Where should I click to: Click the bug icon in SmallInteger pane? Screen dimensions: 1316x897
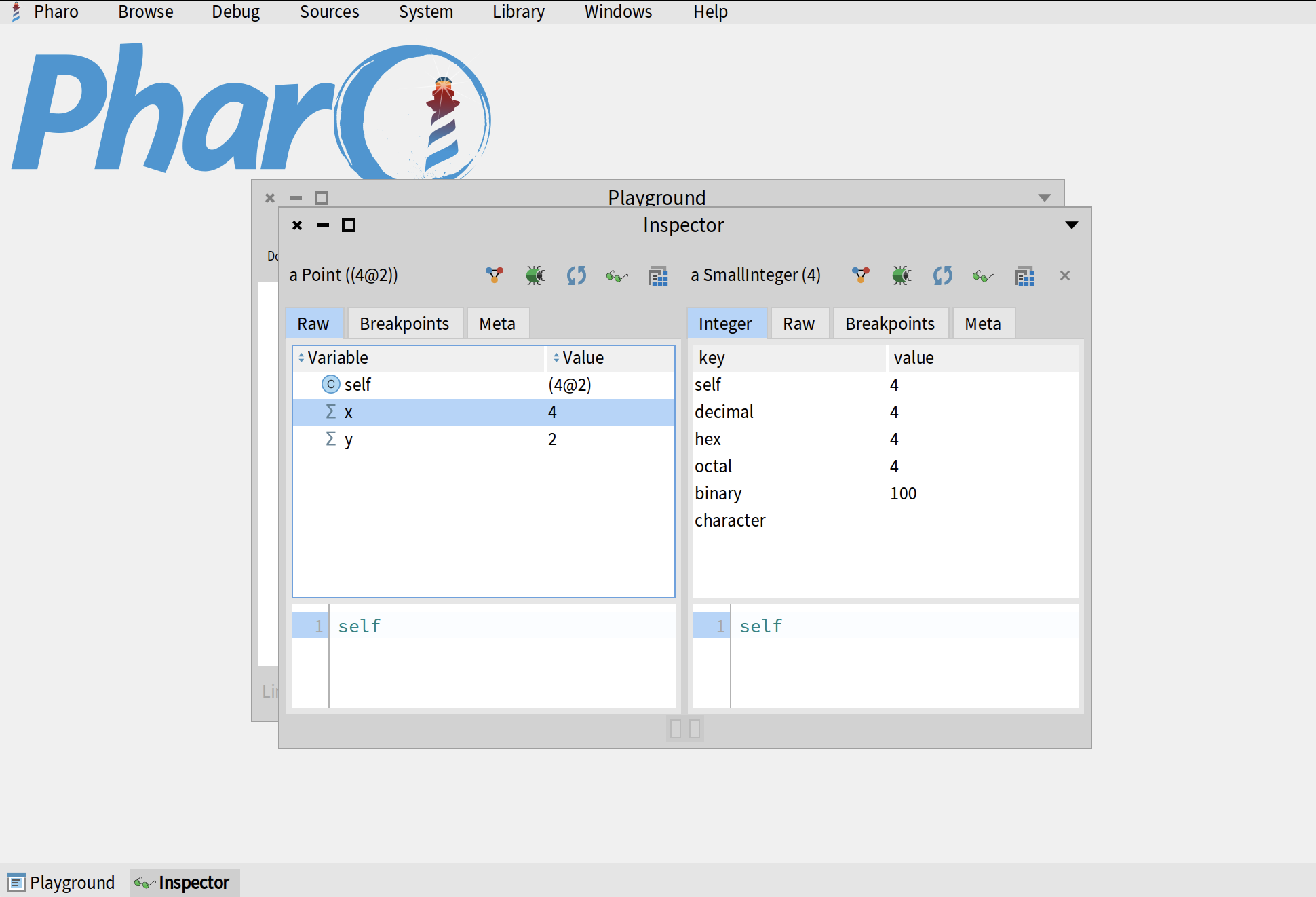(x=902, y=275)
